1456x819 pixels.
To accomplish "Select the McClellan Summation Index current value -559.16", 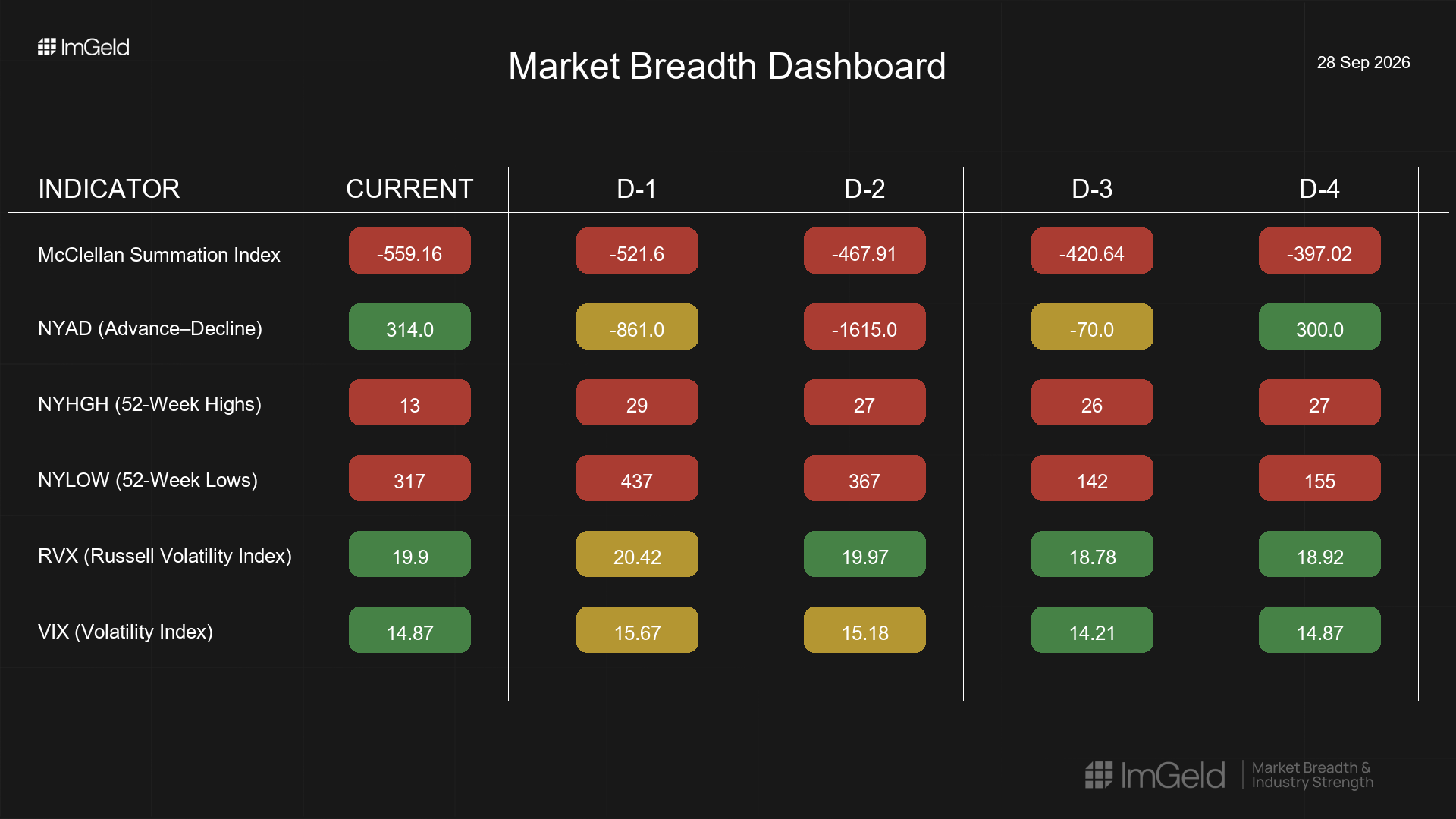I will (x=409, y=251).
